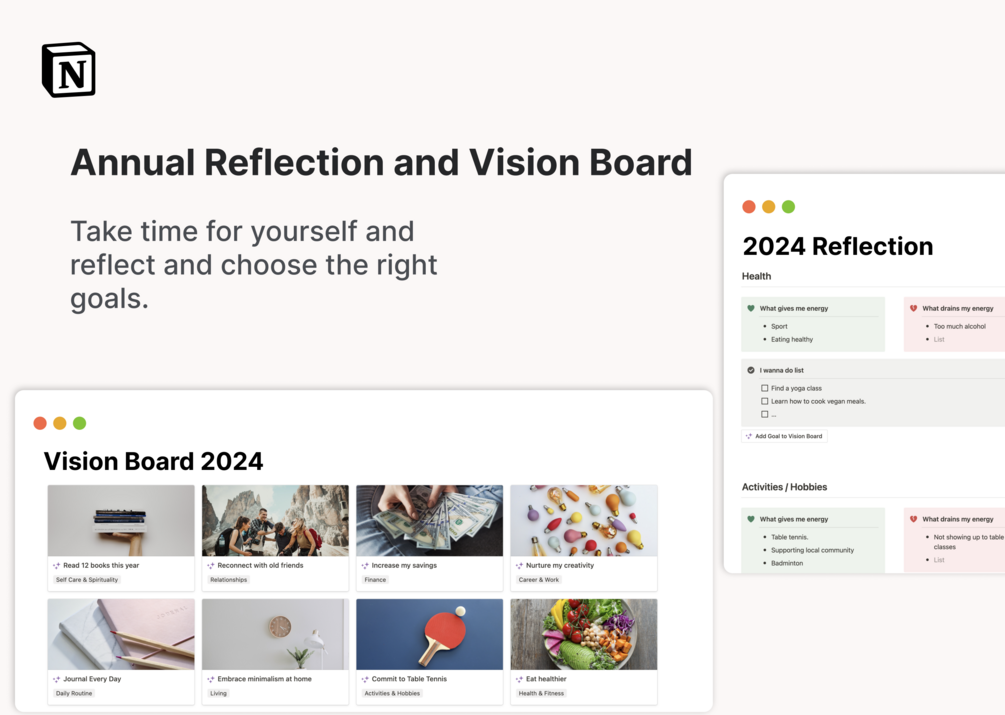Click the Add Goal to Vision Board button
This screenshot has height=715, width=1005.
click(785, 436)
